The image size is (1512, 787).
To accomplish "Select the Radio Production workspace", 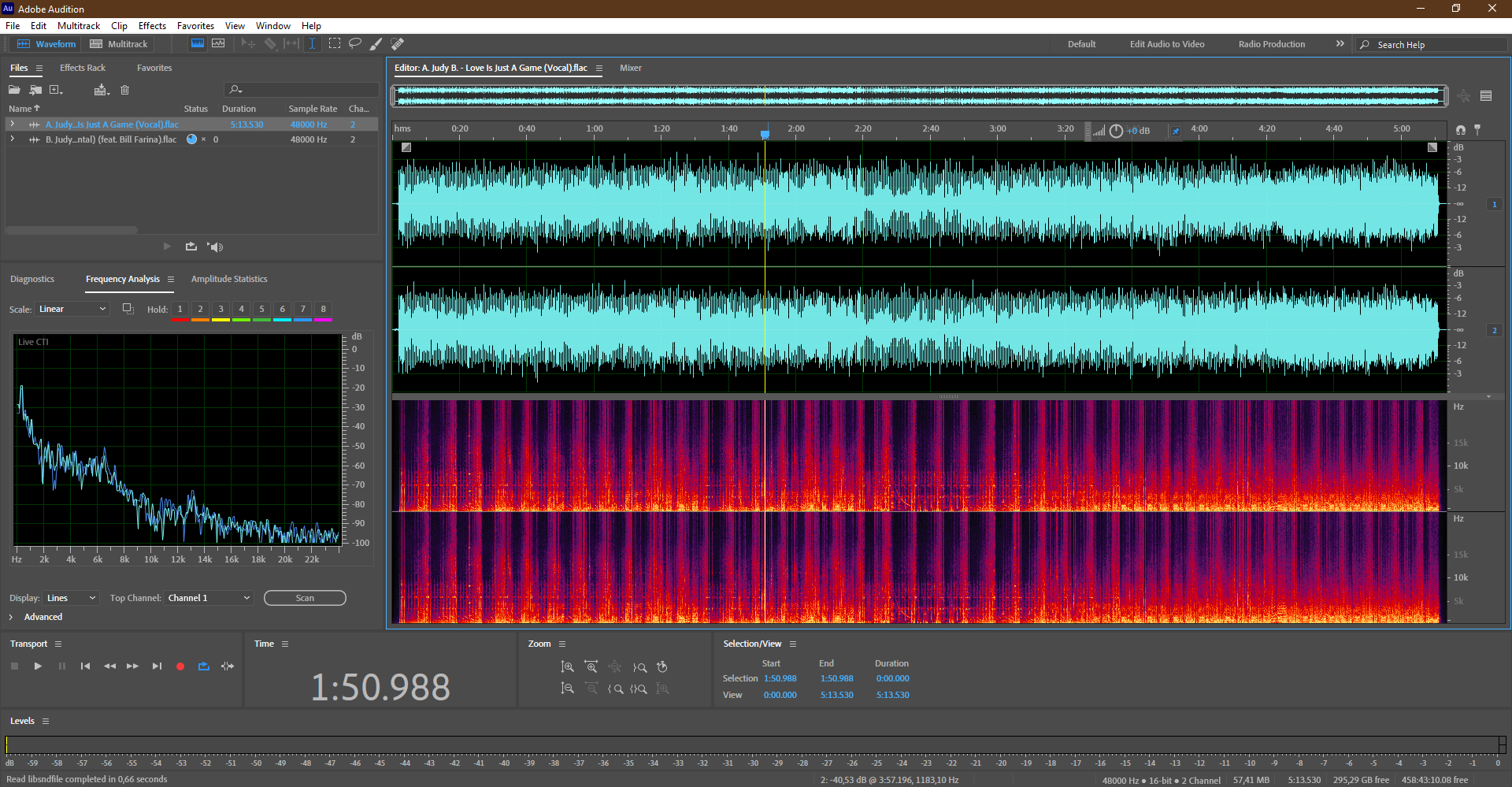I will click(x=1272, y=44).
